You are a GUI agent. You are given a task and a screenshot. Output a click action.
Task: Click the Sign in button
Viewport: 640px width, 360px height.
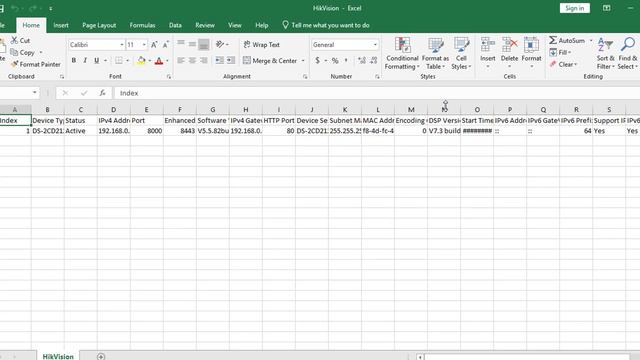click(x=575, y=8)
